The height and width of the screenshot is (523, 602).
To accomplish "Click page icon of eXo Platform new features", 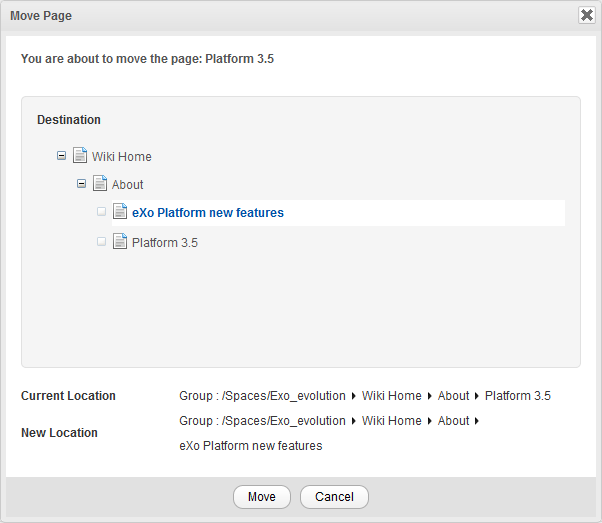I will point(120,212).
